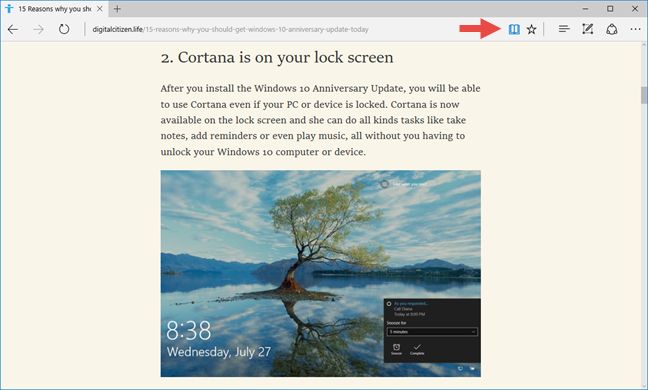Close the Edge browser window

click(635, 9)
